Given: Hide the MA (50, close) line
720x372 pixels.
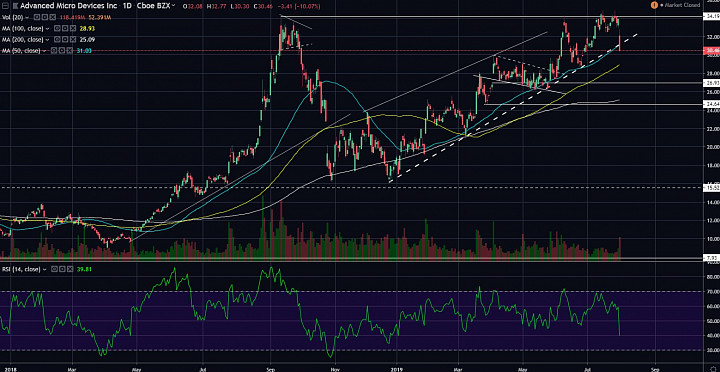Looking at the screenshot, I should coord(54,51).
